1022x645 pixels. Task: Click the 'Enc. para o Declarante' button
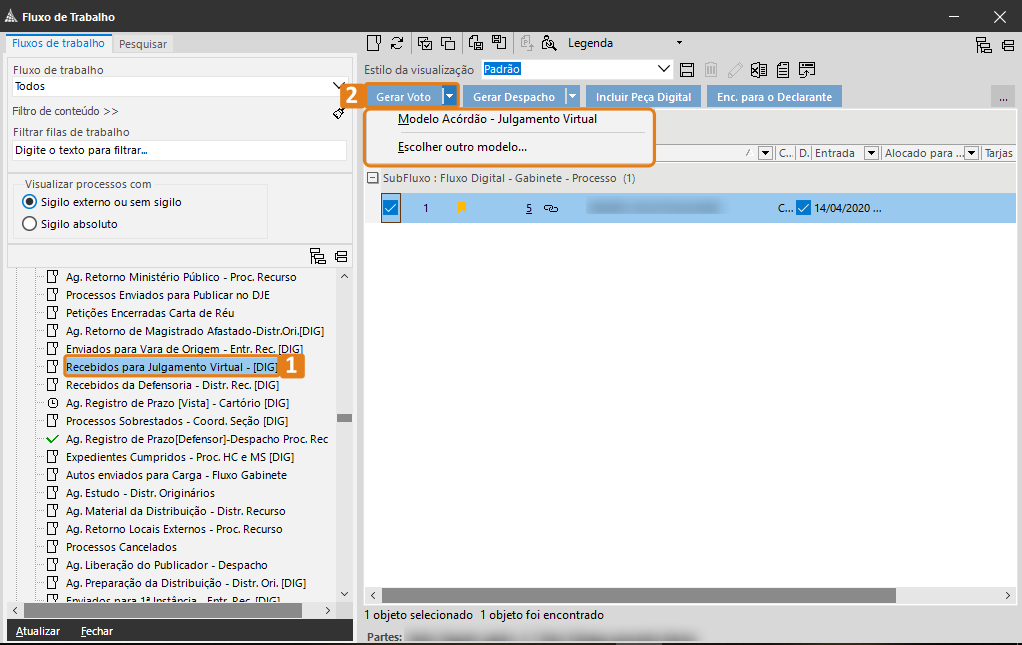774,97
